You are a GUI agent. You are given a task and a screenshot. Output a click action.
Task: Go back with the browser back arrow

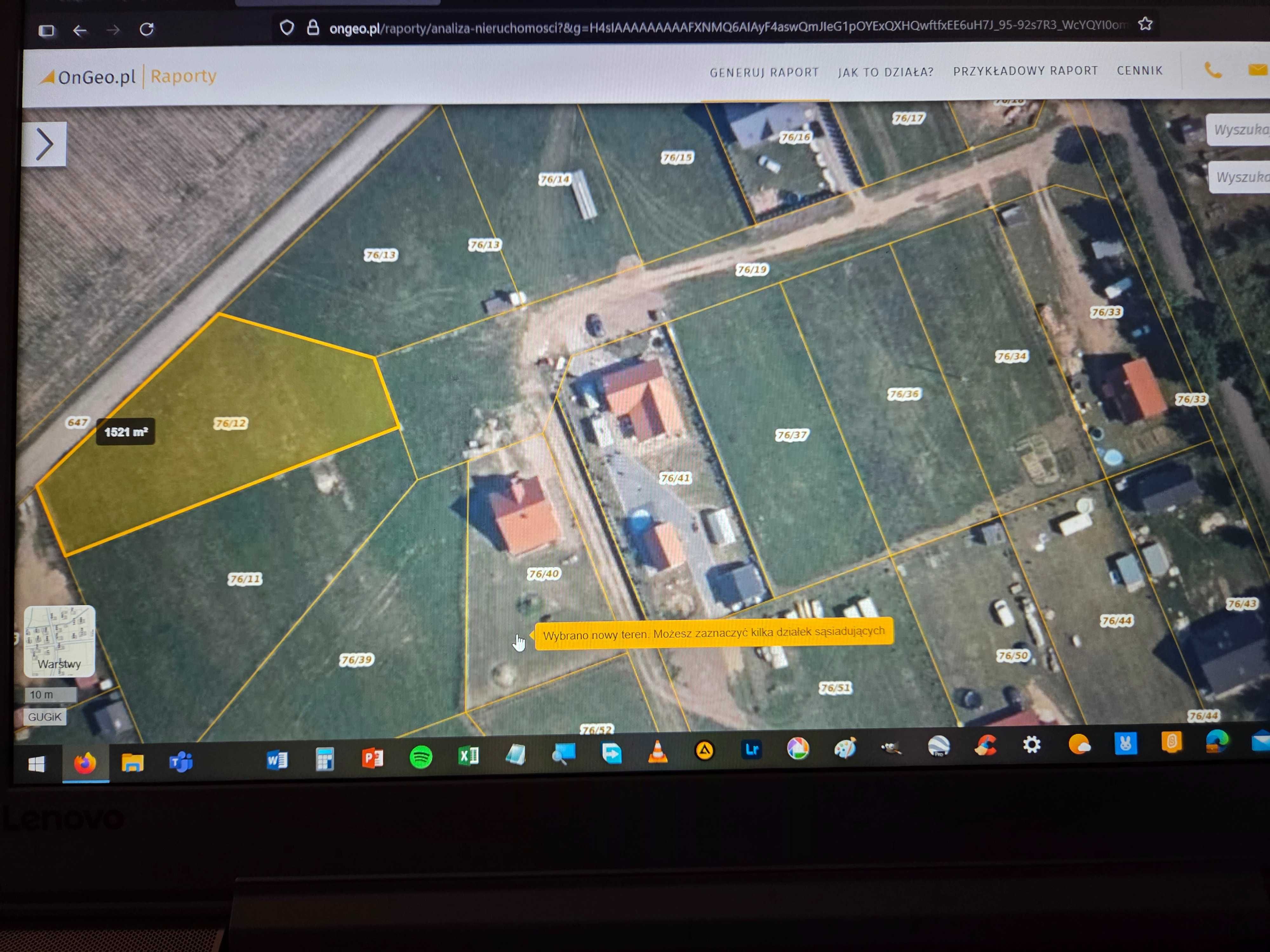pos(80,30)
